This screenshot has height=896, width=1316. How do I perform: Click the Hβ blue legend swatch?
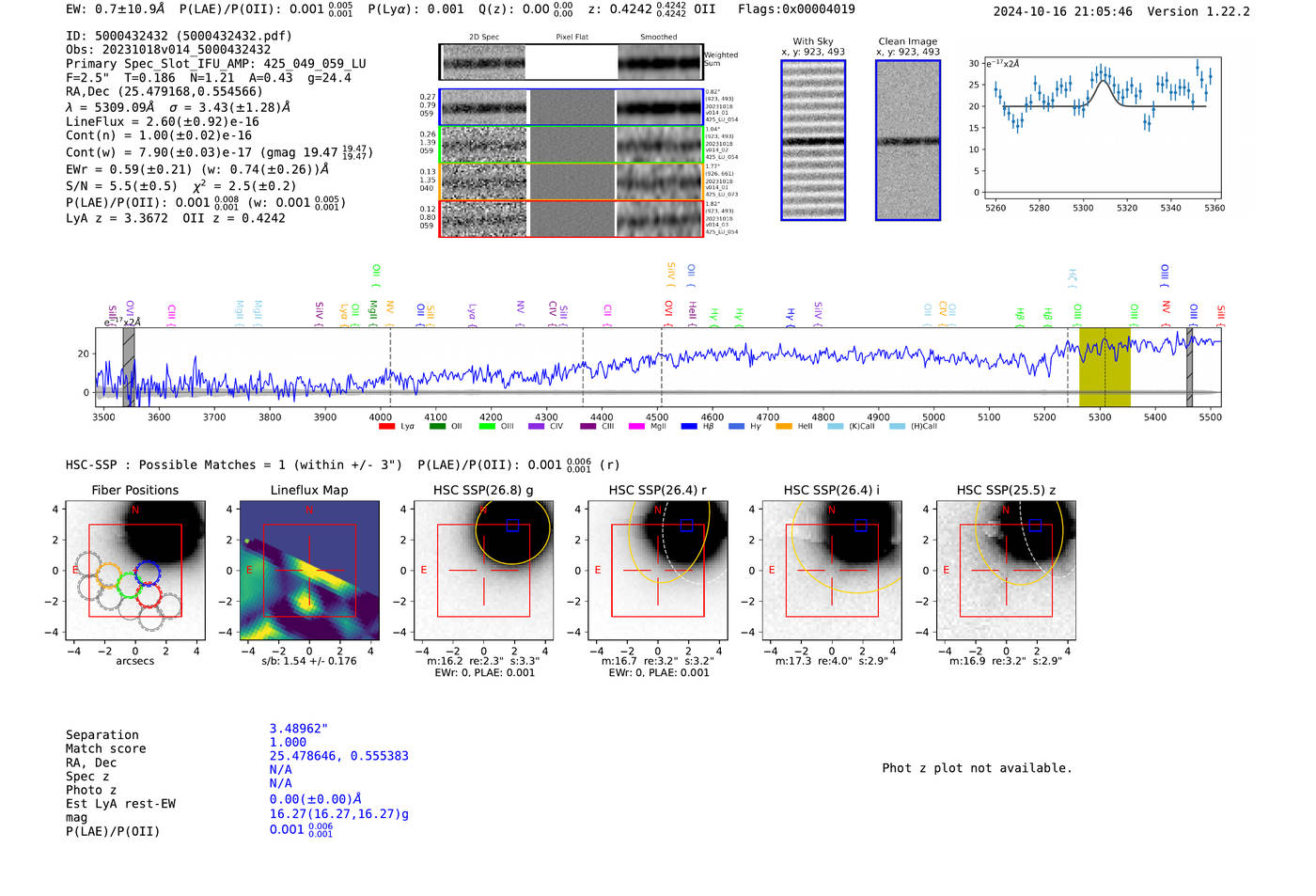pyautogui.click(x=689, y=427)
